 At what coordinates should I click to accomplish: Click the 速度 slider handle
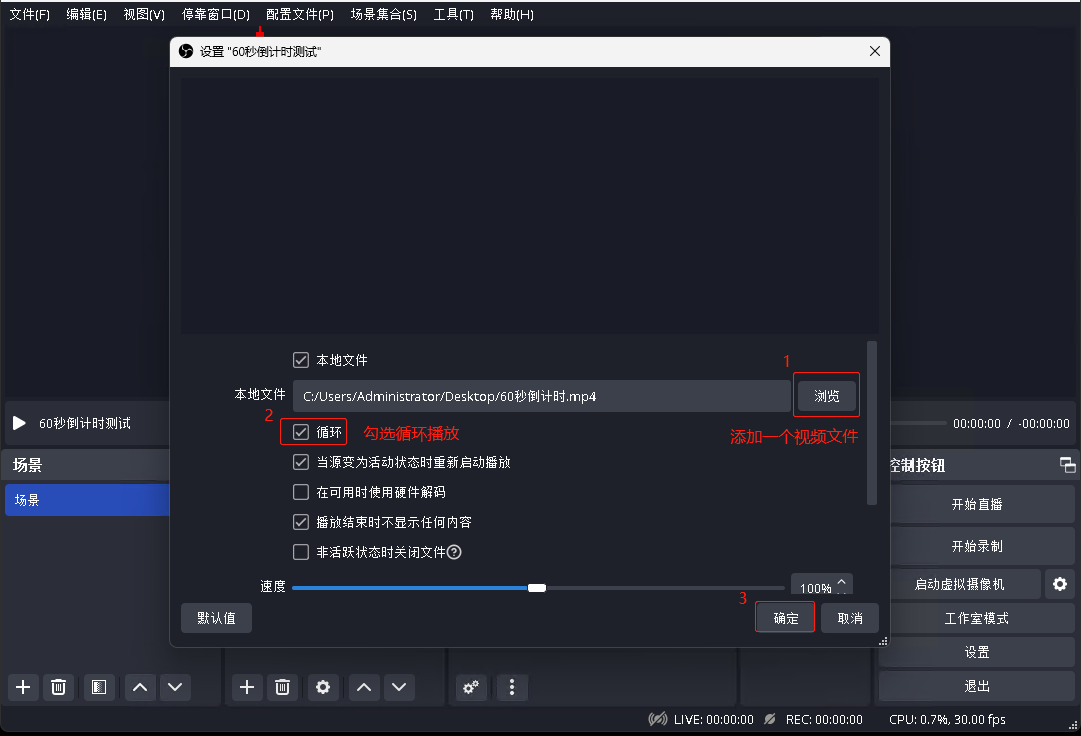(537, 588)
